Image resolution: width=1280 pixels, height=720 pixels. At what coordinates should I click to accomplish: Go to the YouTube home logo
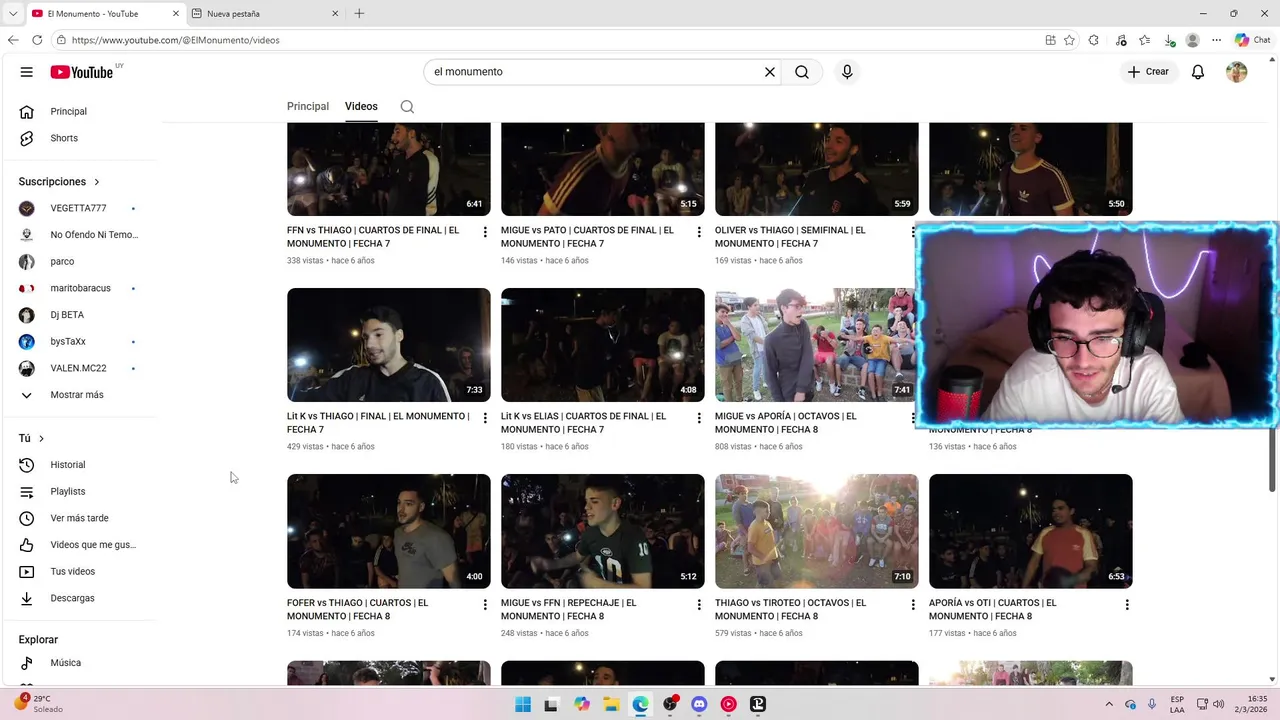click(x=82, y=72)
